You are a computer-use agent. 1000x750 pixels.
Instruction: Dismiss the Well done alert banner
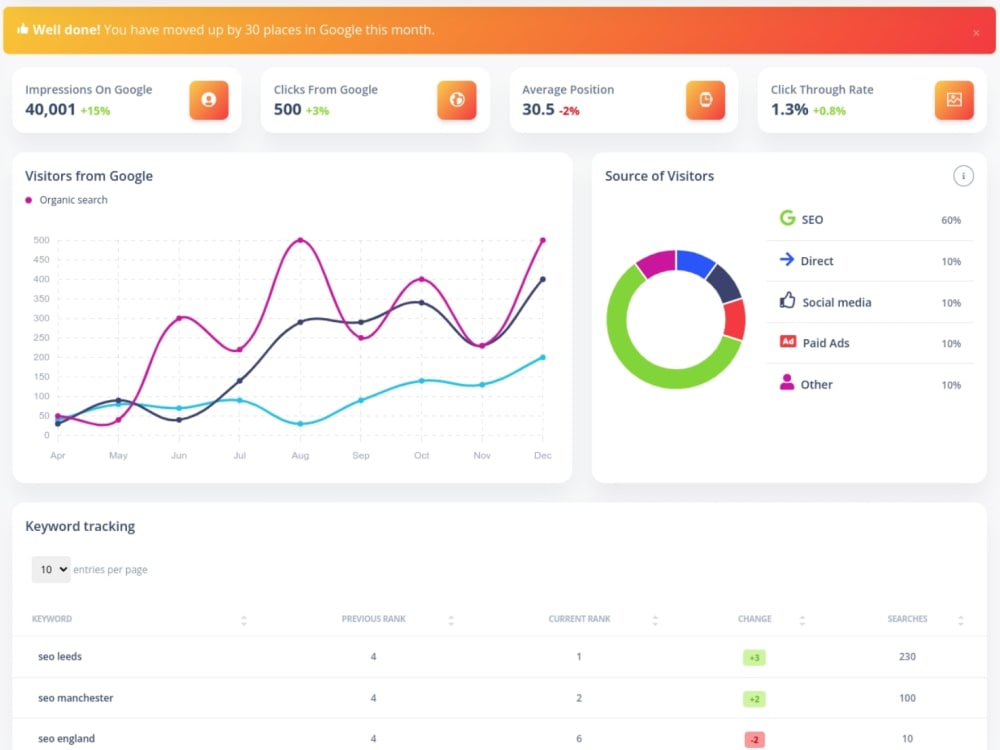tap(976, 33)
